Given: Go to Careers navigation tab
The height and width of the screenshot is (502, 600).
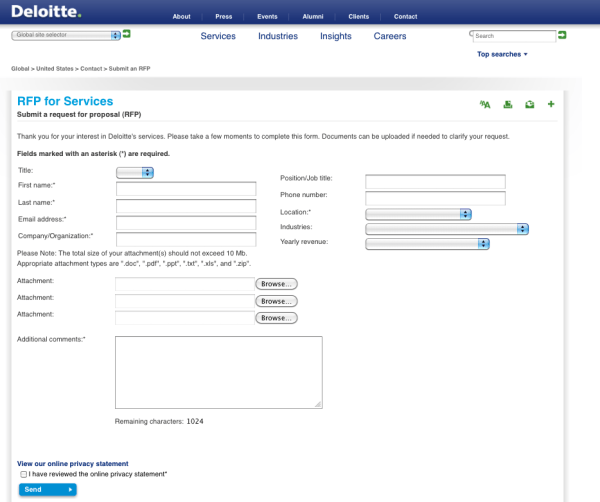Looking at the screenshot, I should 390,36.
